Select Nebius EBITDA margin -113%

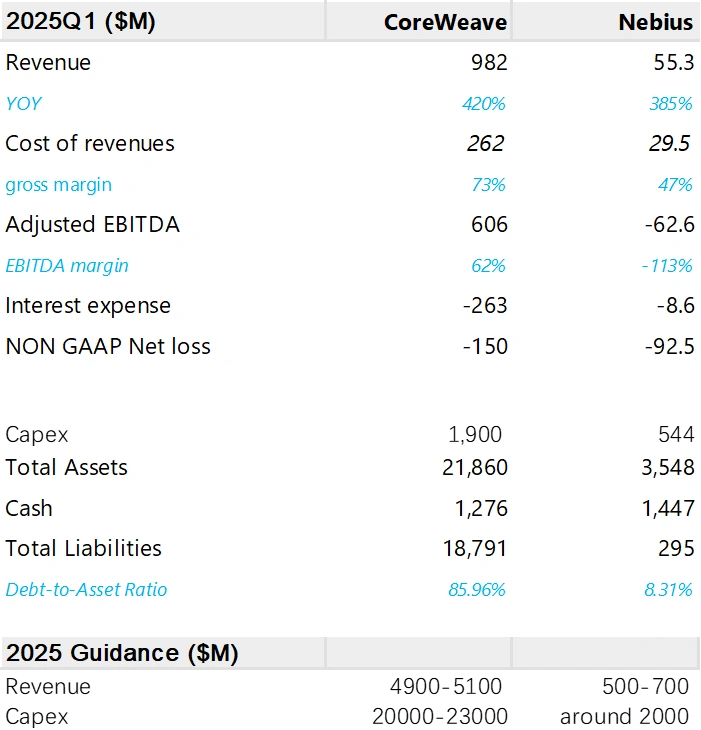click(667, 266)
